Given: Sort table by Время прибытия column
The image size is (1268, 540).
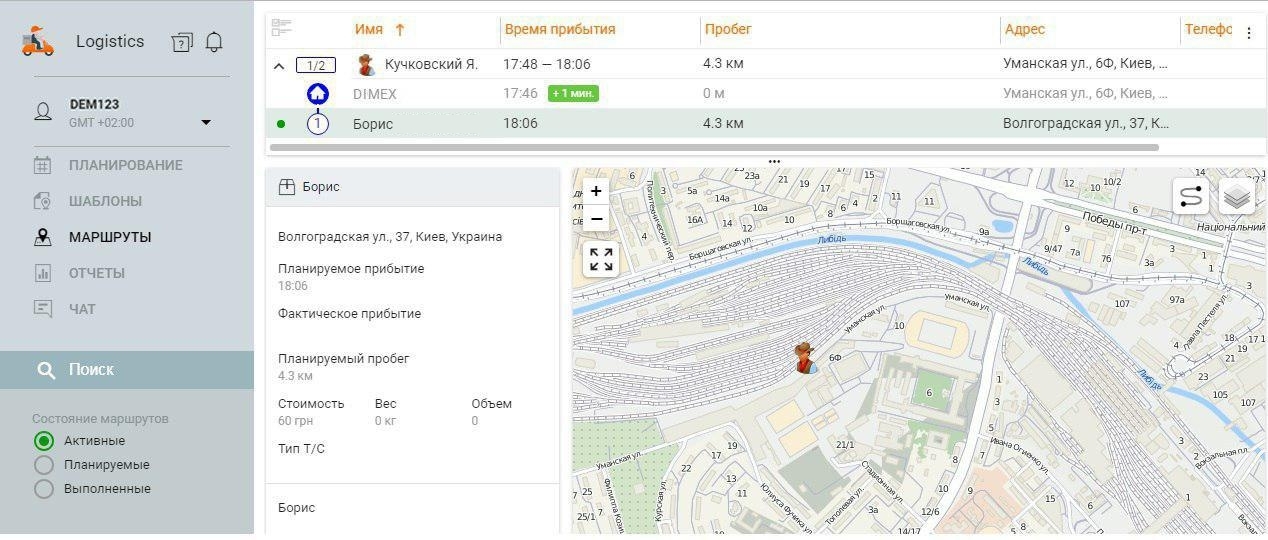Looking at the screenshot, I should [x=559, y=29].
